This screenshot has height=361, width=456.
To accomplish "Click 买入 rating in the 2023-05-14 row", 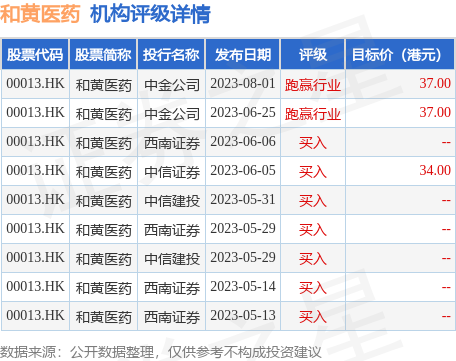I will click(313, 288).
